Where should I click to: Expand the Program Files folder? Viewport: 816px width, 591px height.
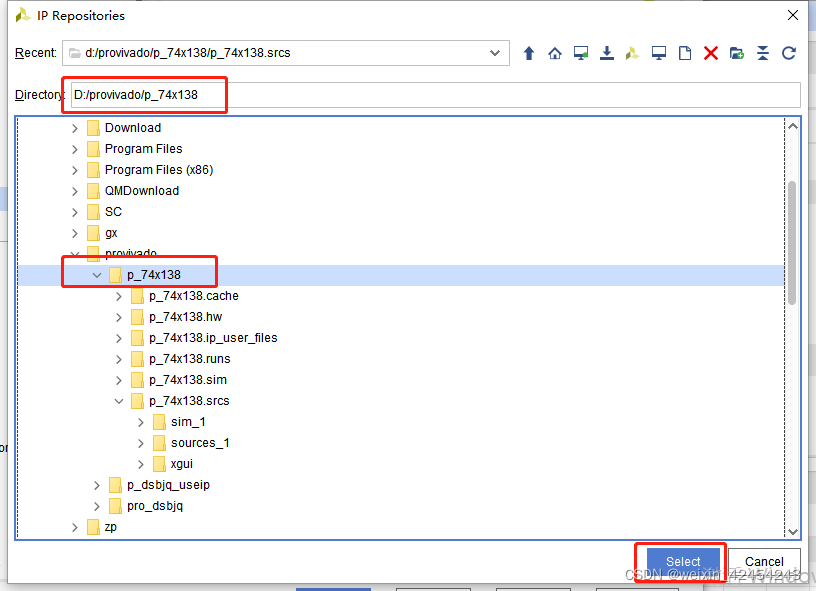point(75,149)
